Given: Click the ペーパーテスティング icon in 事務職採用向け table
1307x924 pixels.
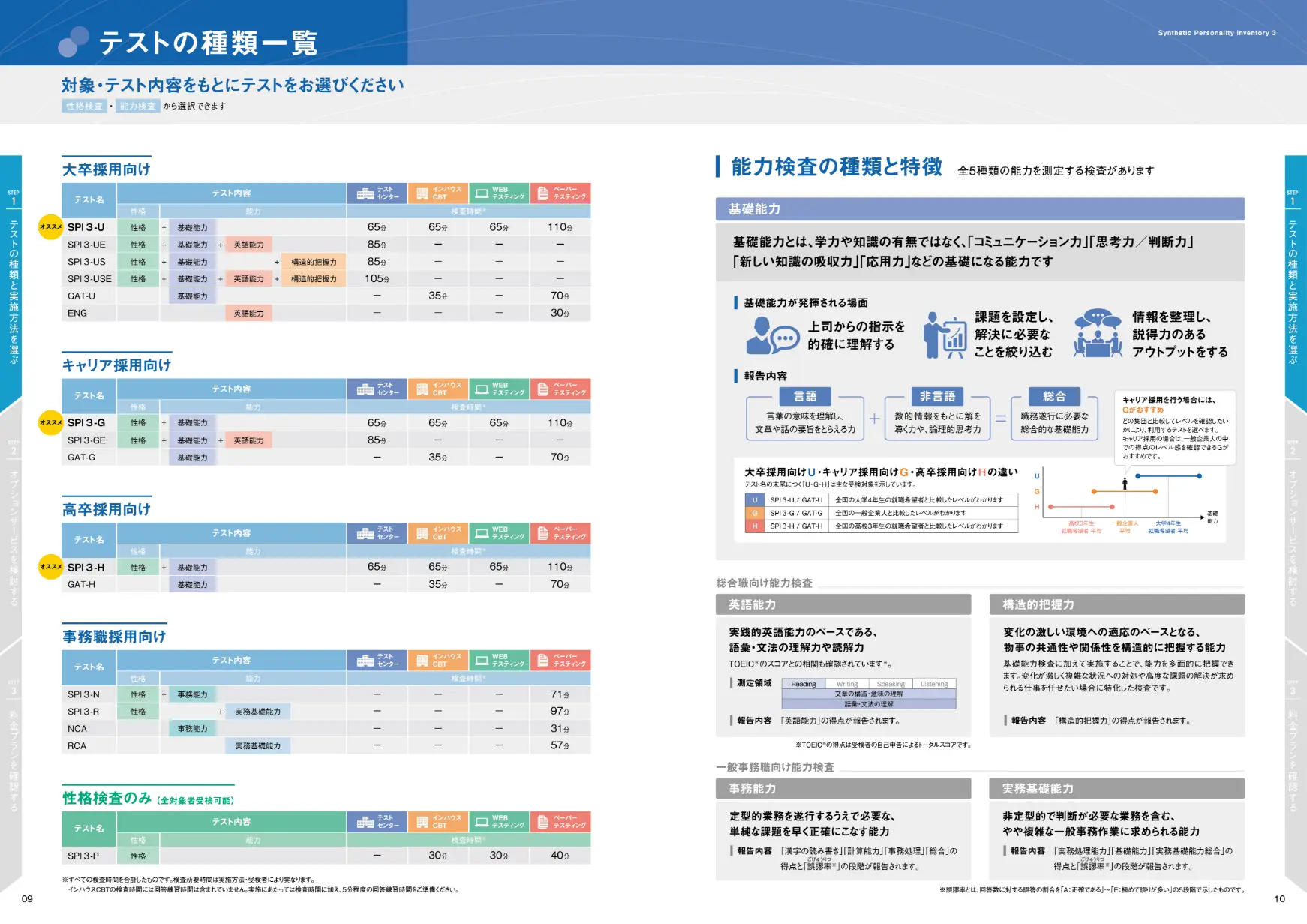Looking at the screenshot, I should click(543, 660).
